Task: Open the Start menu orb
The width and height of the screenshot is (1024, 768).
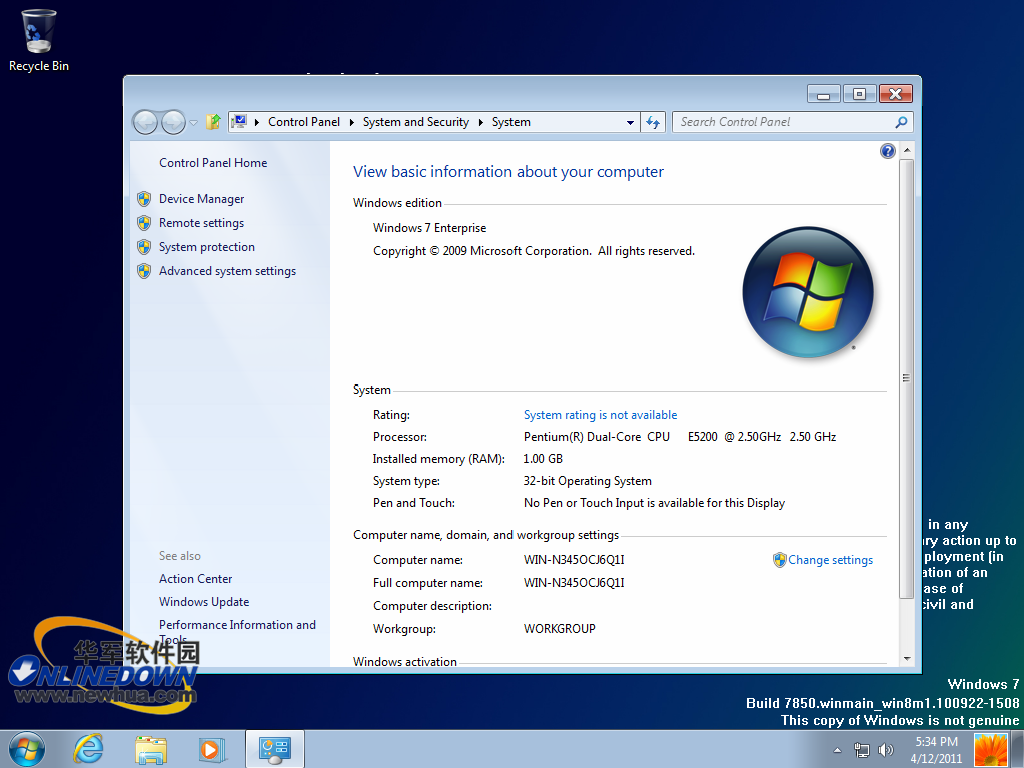Action: (27, 749)
